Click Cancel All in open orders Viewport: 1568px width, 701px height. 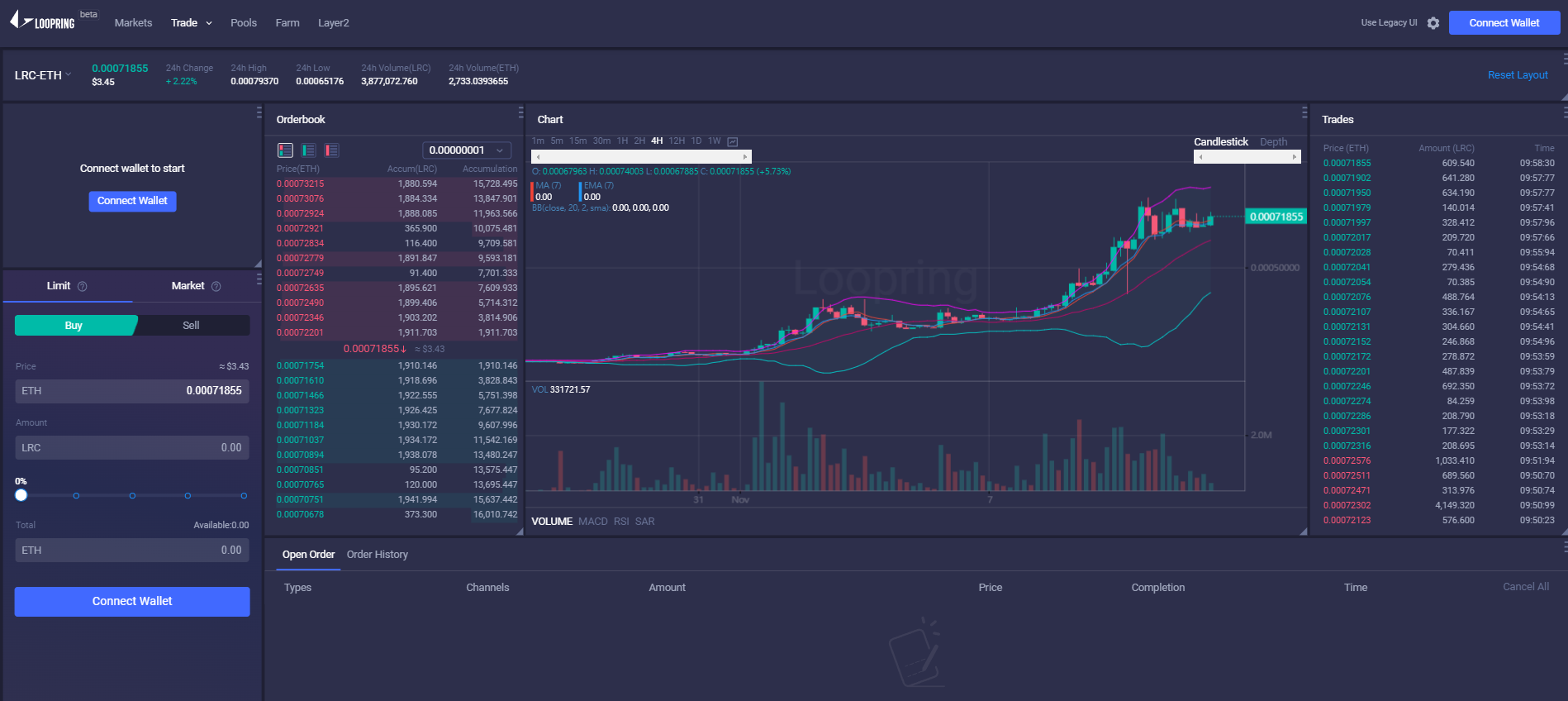coord(1526,587)
